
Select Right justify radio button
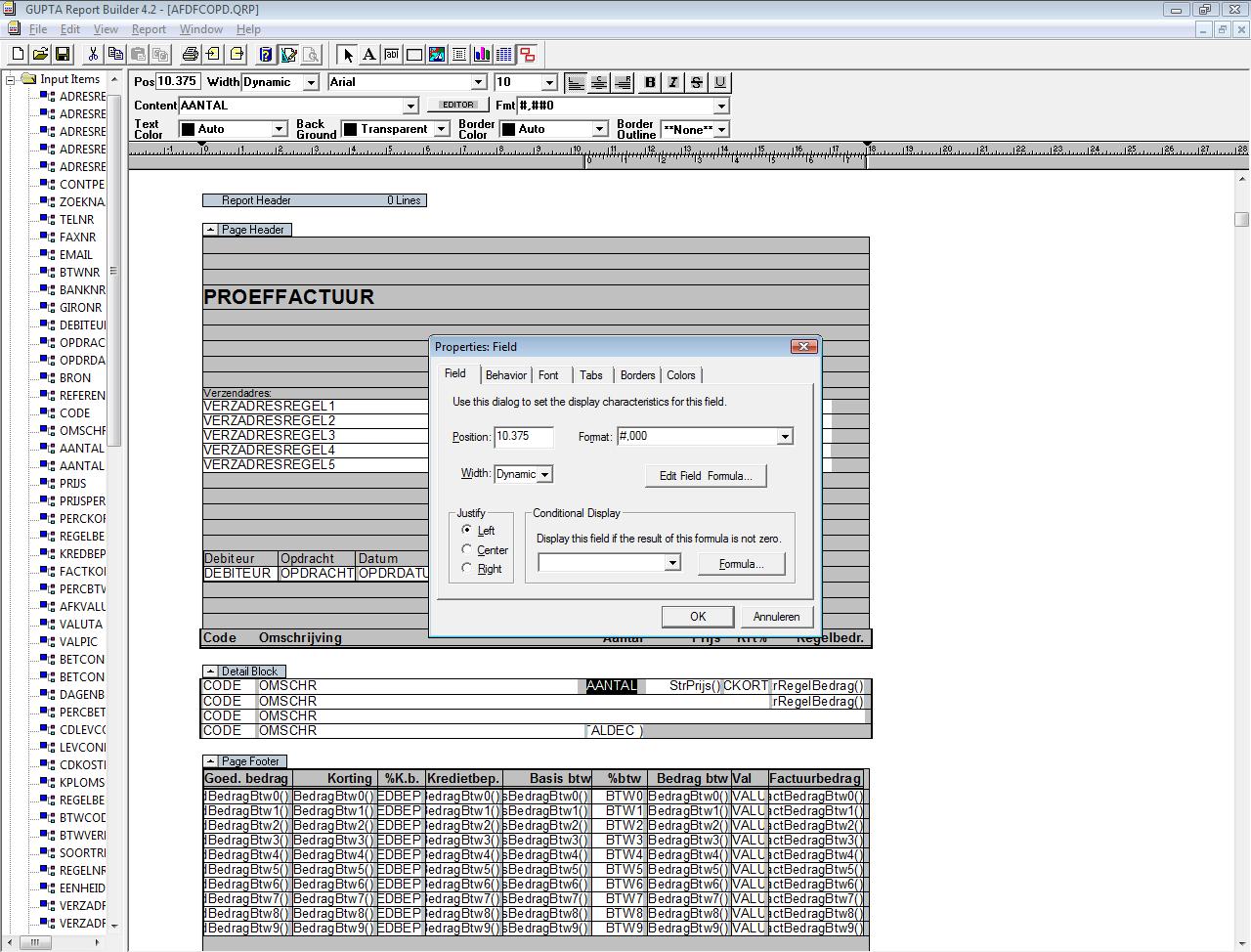pyautogui.click(x=467, y=568)
